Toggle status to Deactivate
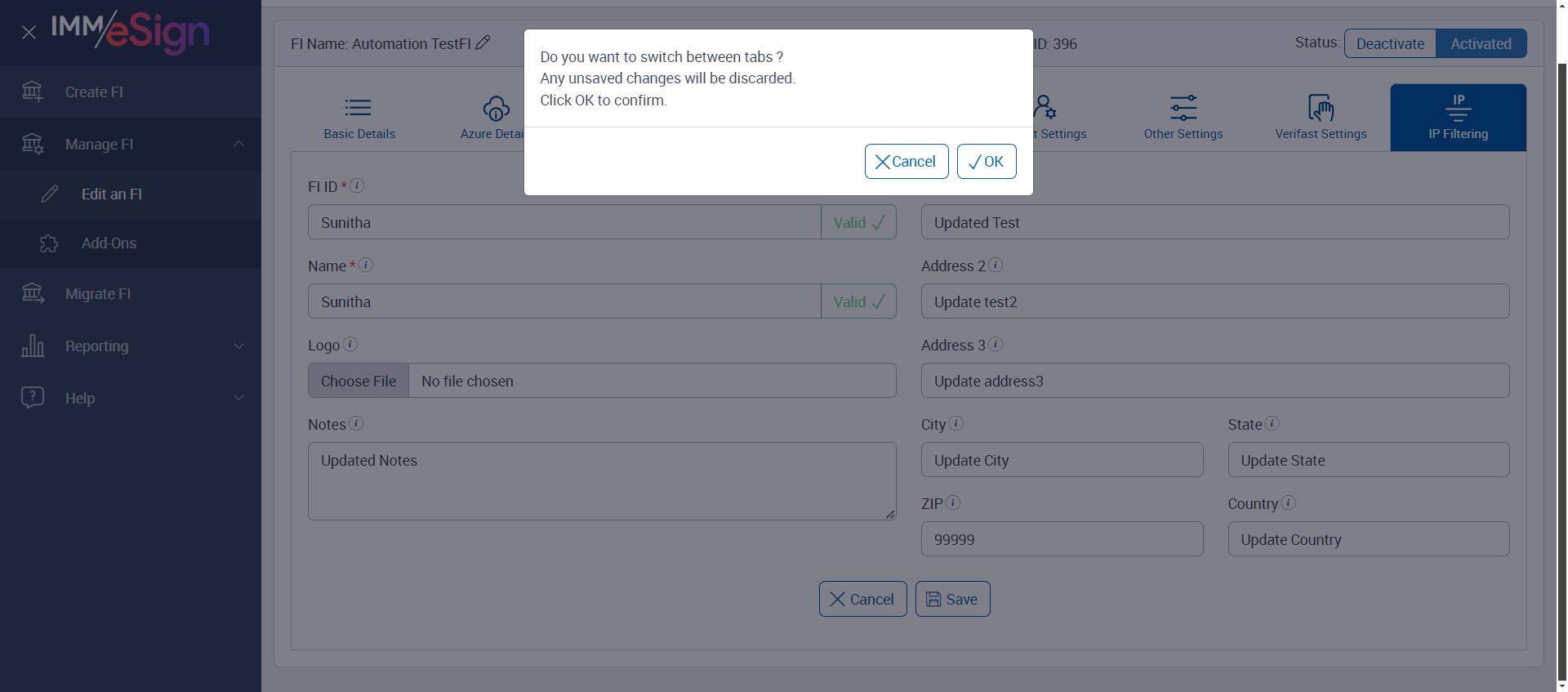Image resolution: width=1568 pixels, height=692 pixels. pyautogui.click(x=1390, y=44)
